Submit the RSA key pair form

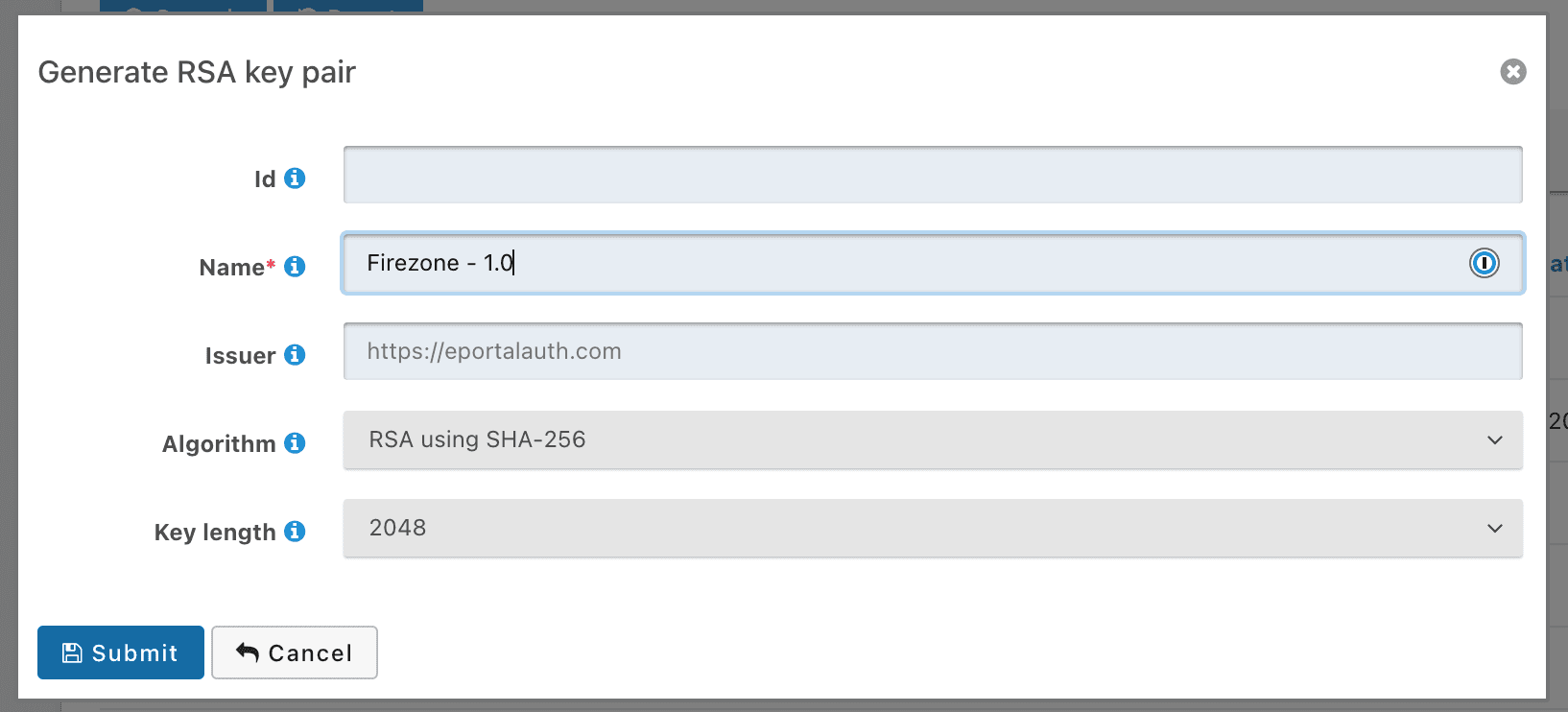(x=120, y=653)
